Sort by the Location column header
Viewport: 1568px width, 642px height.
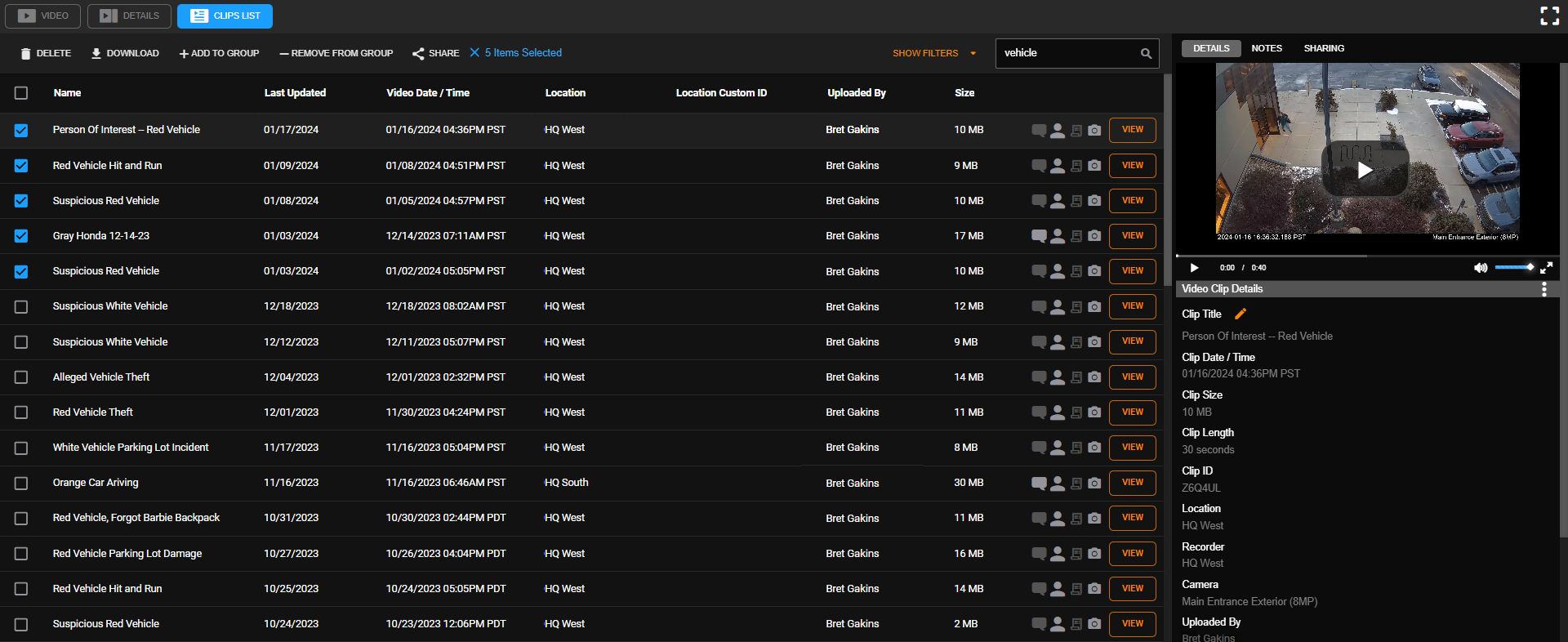(565, 93)
